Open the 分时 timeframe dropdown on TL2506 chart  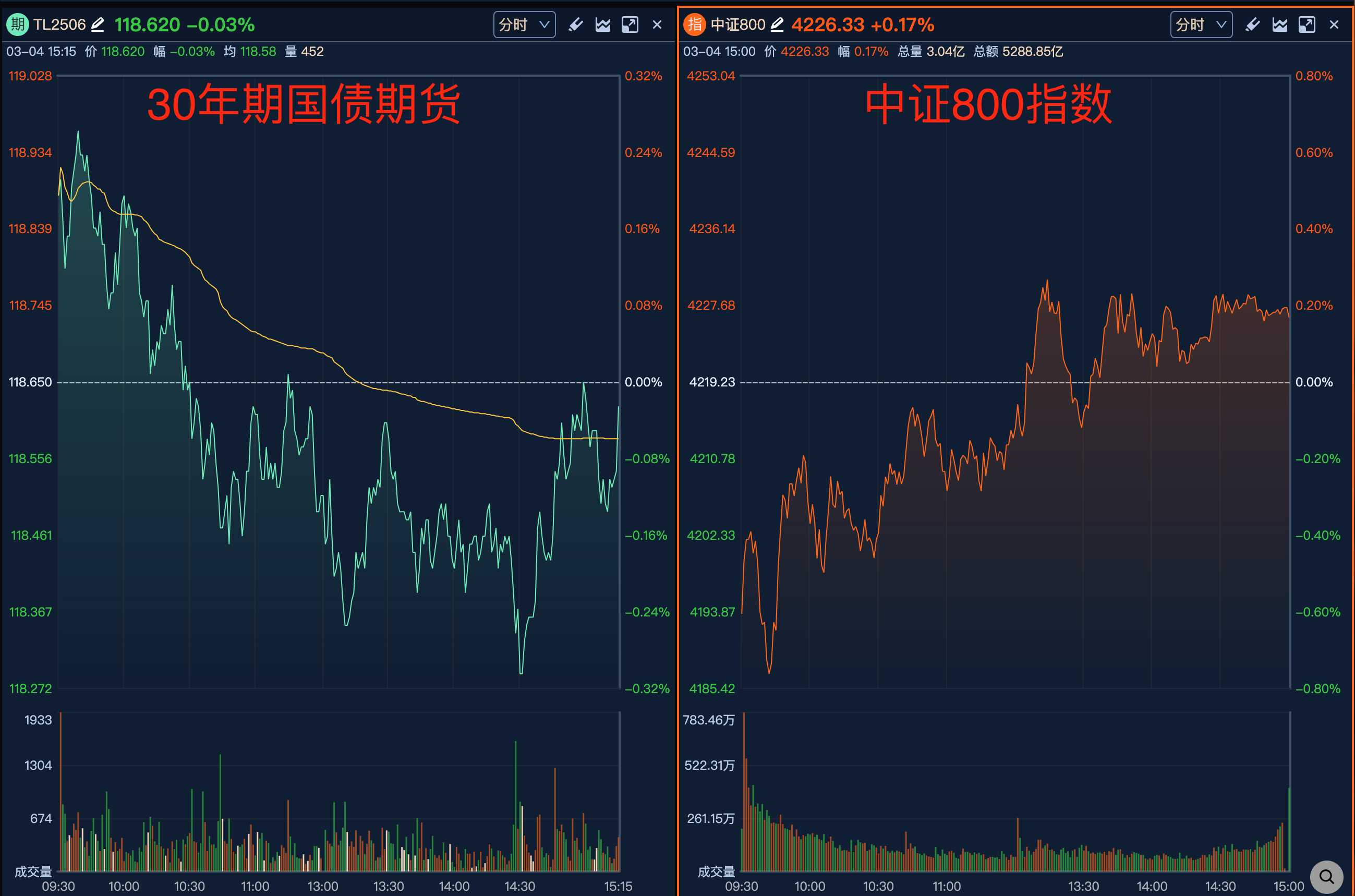pos(524,25)
